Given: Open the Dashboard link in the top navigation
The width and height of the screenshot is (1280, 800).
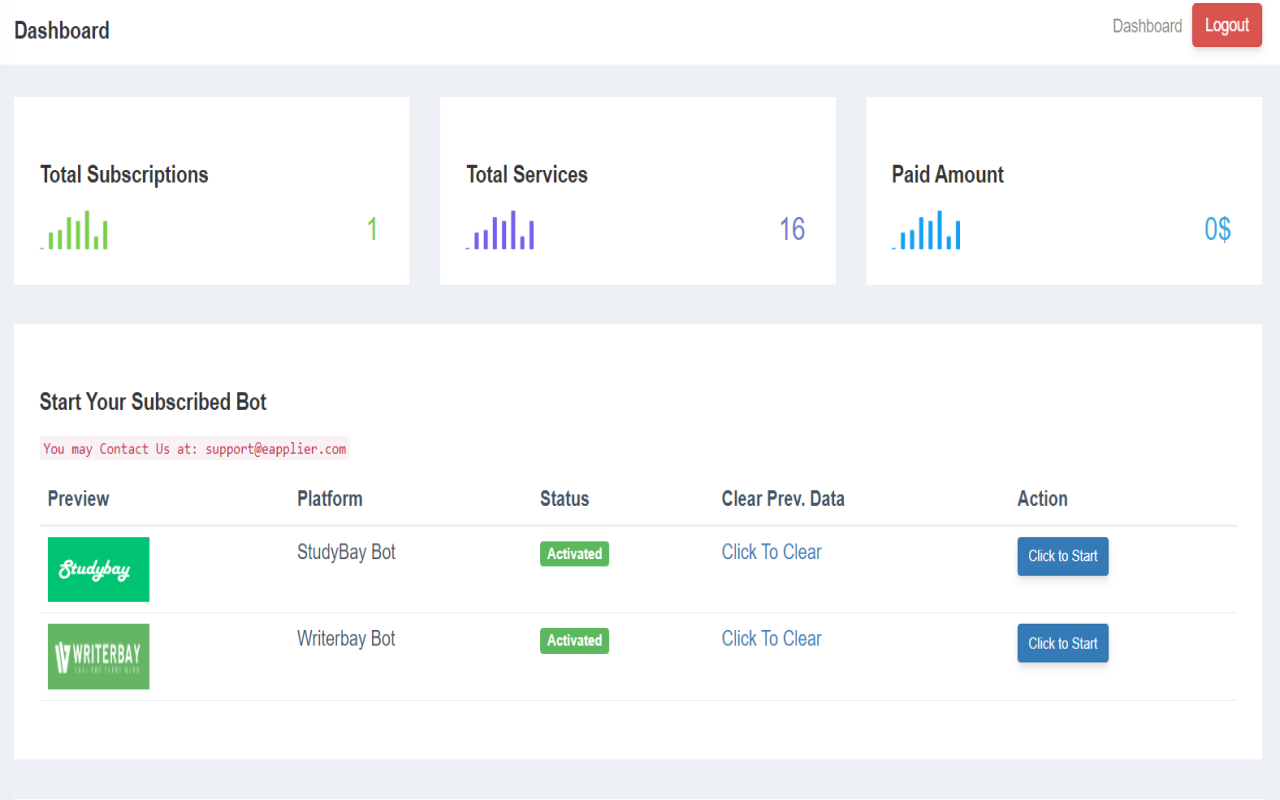Looking at the screenshot, I should pyautogui.click(x=1147, y=26).
